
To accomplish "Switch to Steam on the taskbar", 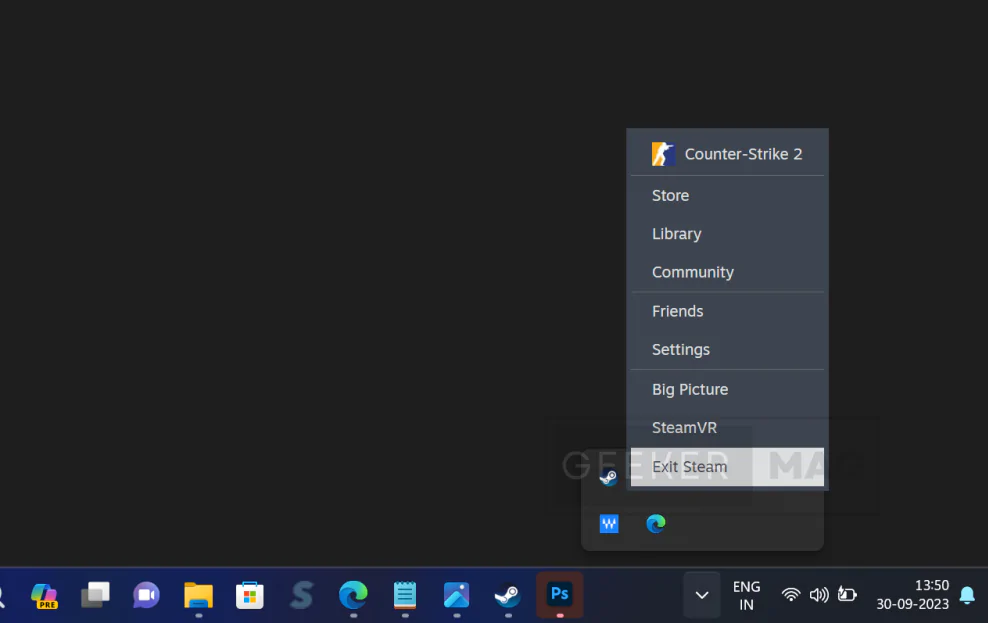I will pos(508,595).
